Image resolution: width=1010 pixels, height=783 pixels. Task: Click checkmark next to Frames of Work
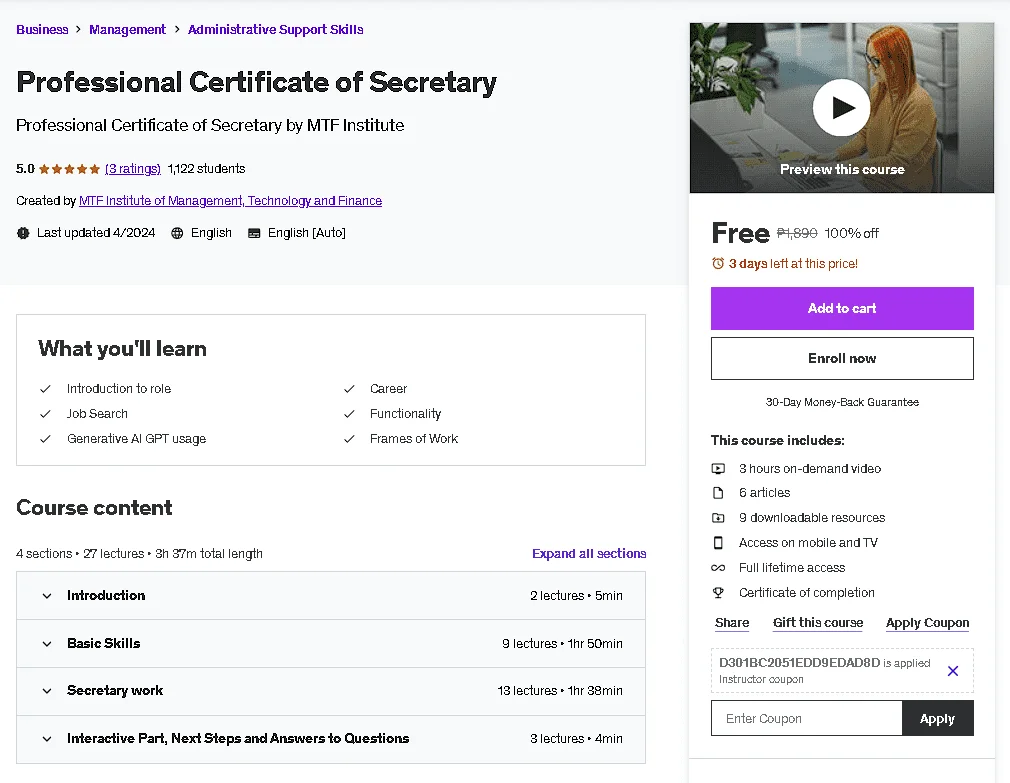349,439
